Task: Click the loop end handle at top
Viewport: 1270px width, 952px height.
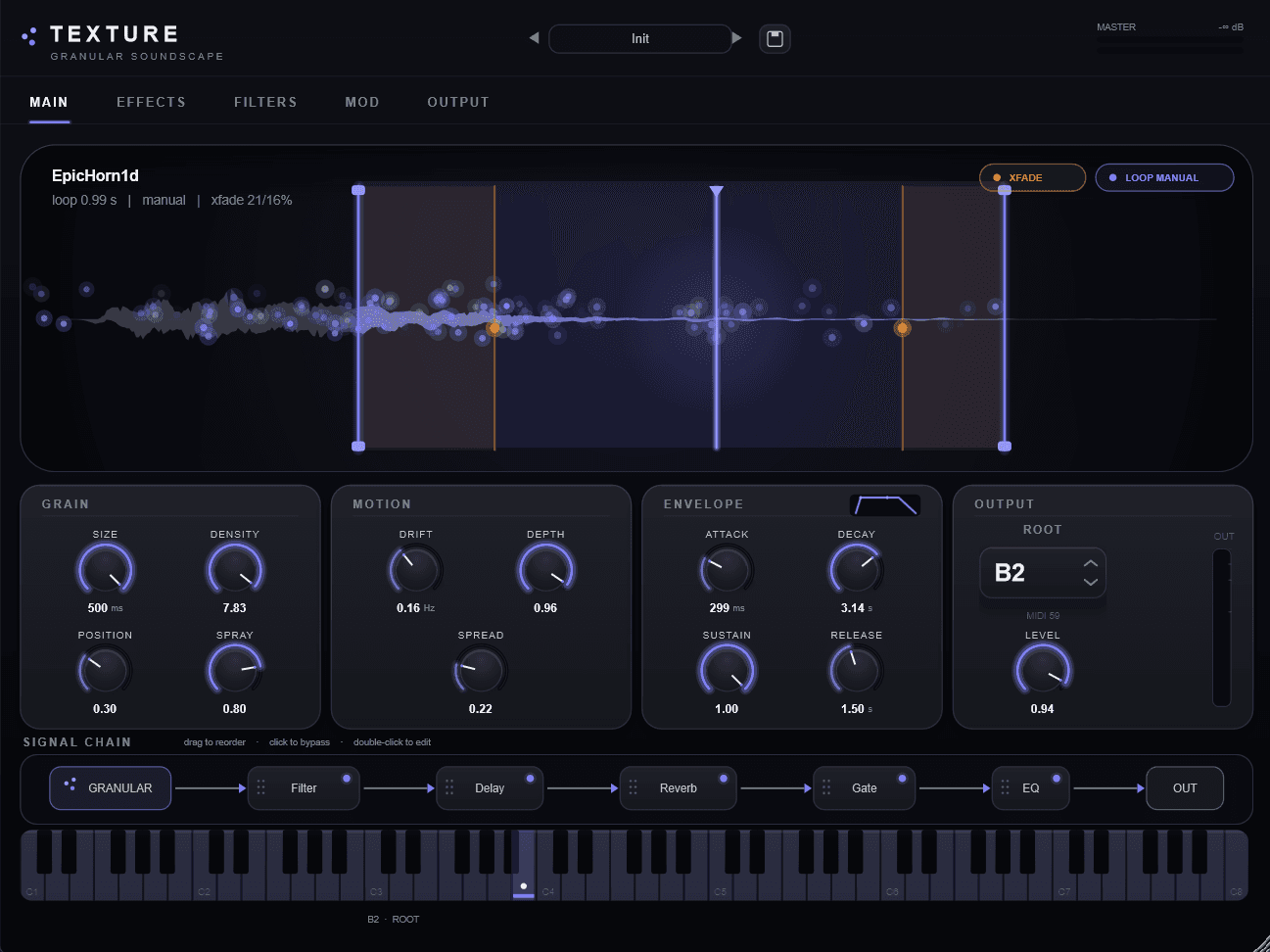Action: tap(1005, 190)
